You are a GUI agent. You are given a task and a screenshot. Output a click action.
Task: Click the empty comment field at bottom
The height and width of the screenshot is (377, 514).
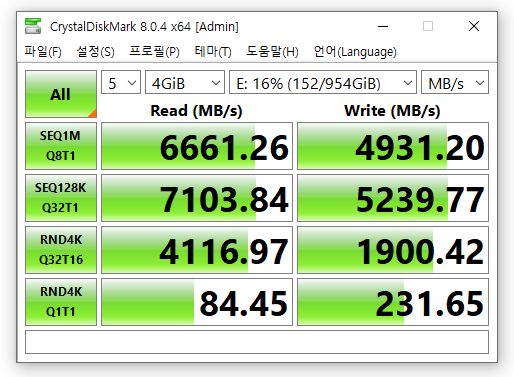pos(257,342)
